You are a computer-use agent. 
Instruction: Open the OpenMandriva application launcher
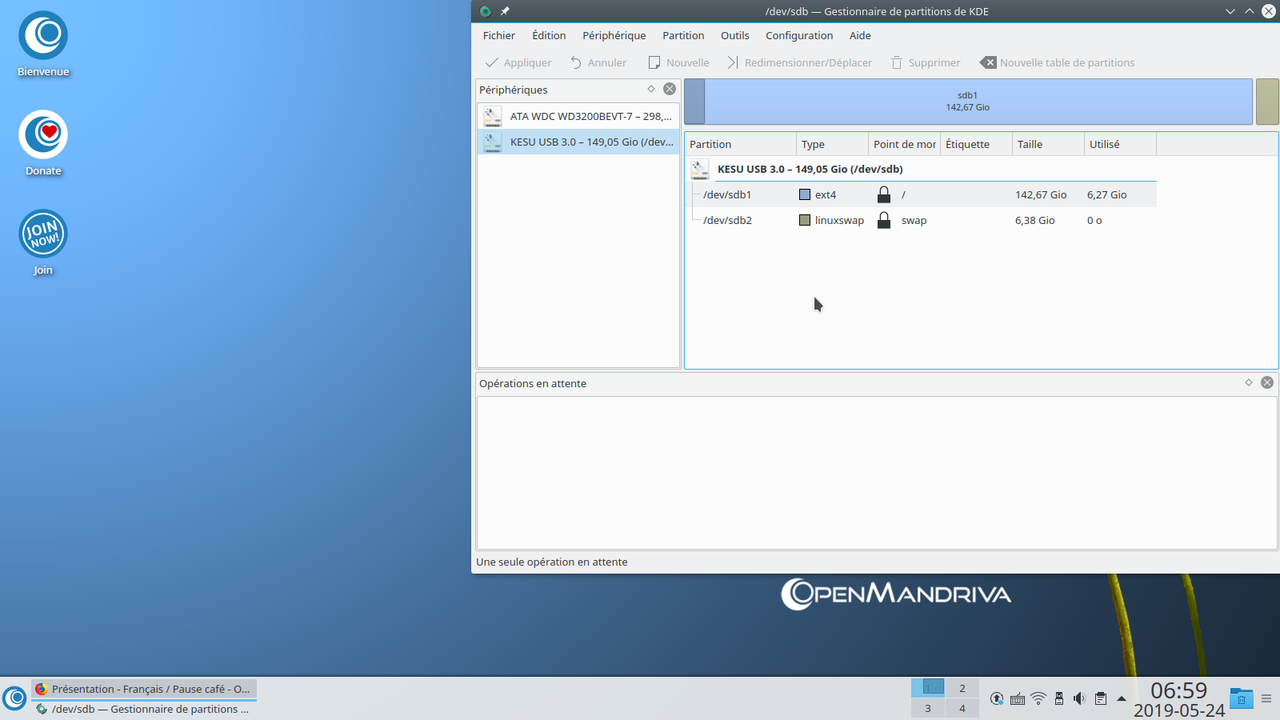tap(14, 697)
